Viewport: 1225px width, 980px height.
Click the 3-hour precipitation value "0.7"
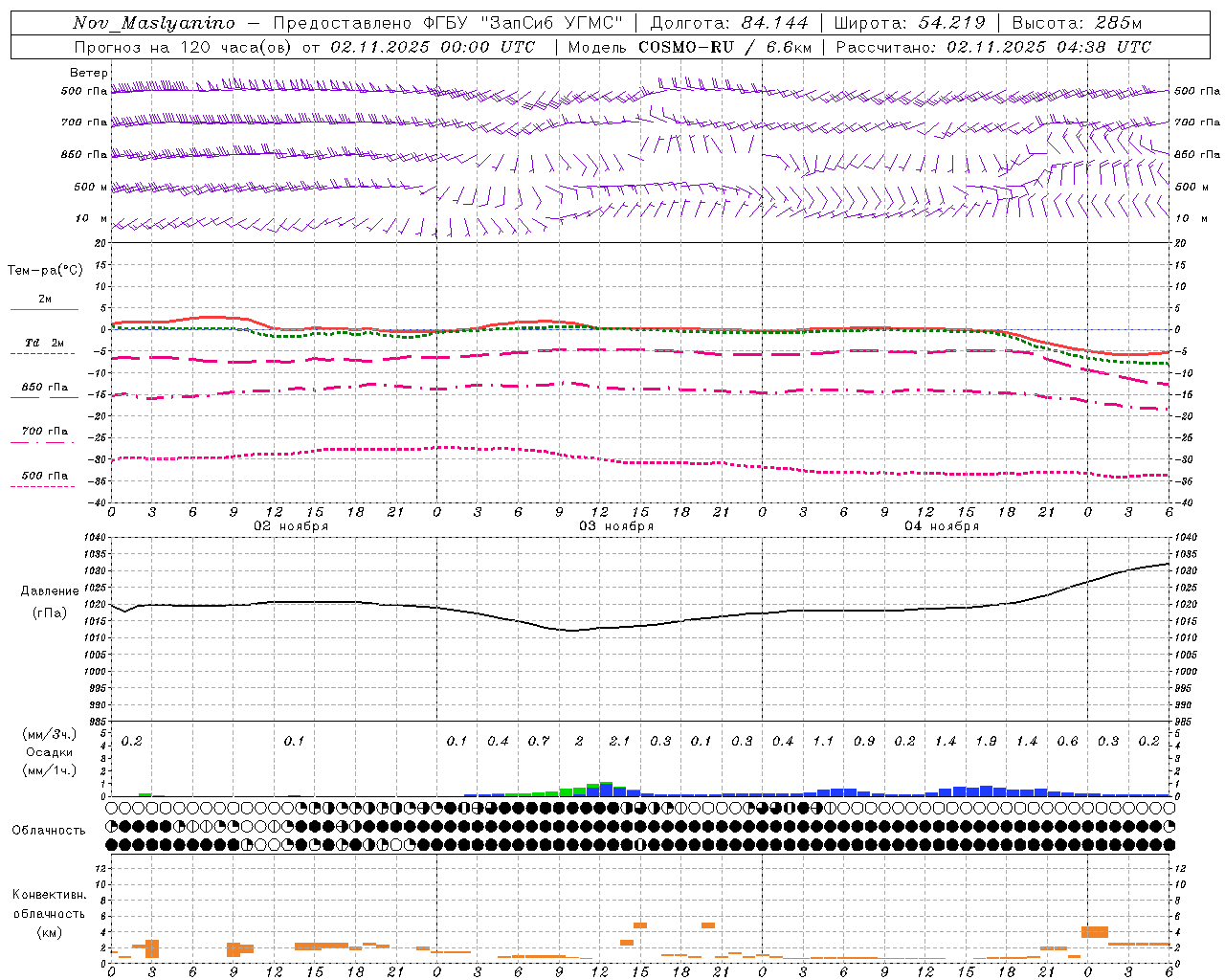coord(539,742)
